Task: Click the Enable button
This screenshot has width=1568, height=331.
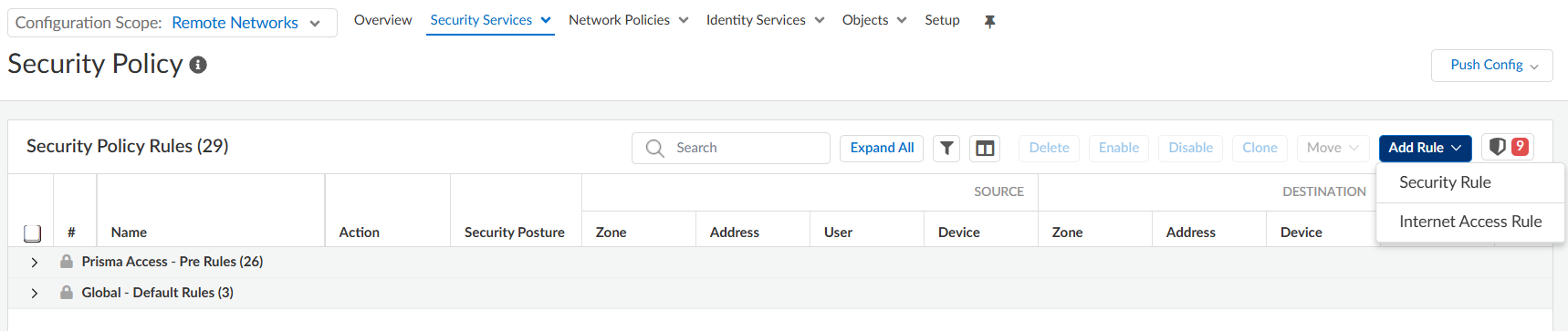Action: click(1118, 148)
